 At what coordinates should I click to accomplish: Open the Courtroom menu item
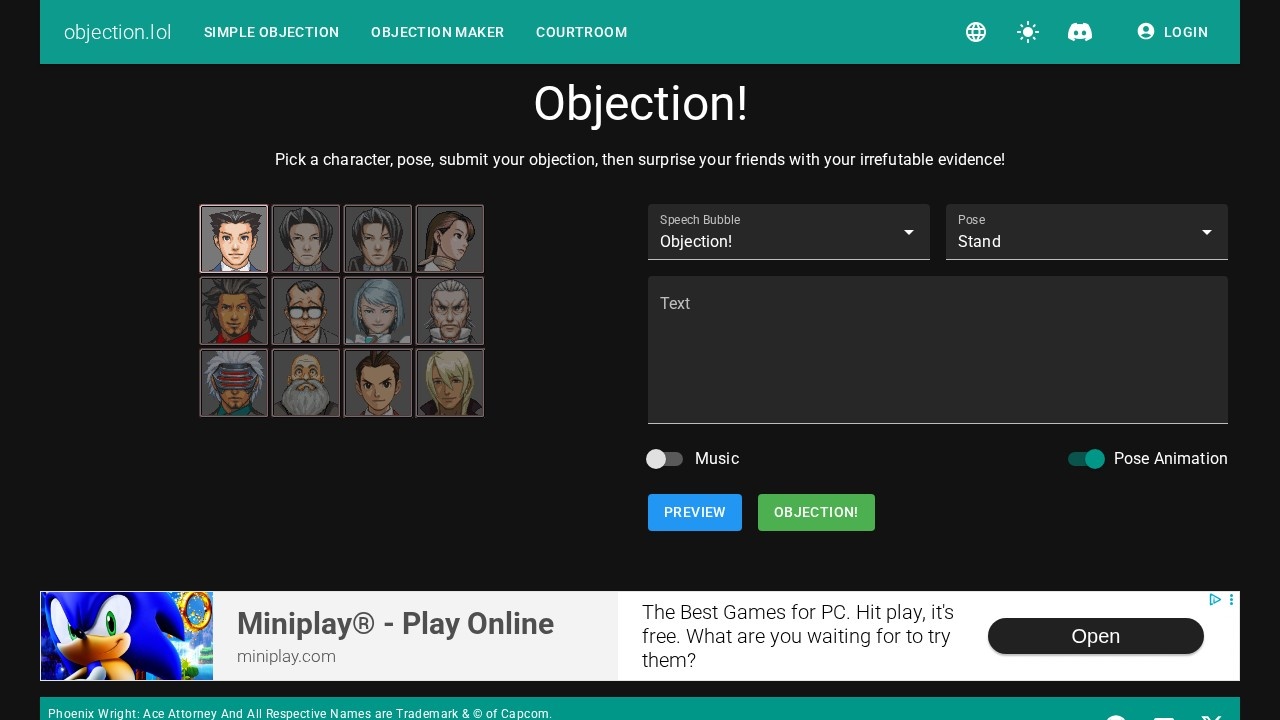click(x=581, y=32)
